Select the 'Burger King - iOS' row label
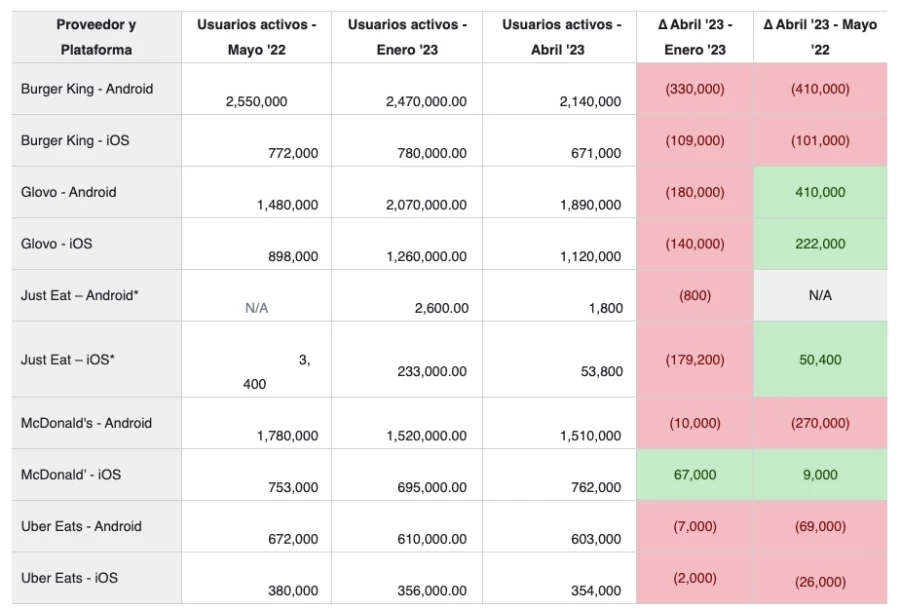The image size is (900, 609). (x=96, y=141)
